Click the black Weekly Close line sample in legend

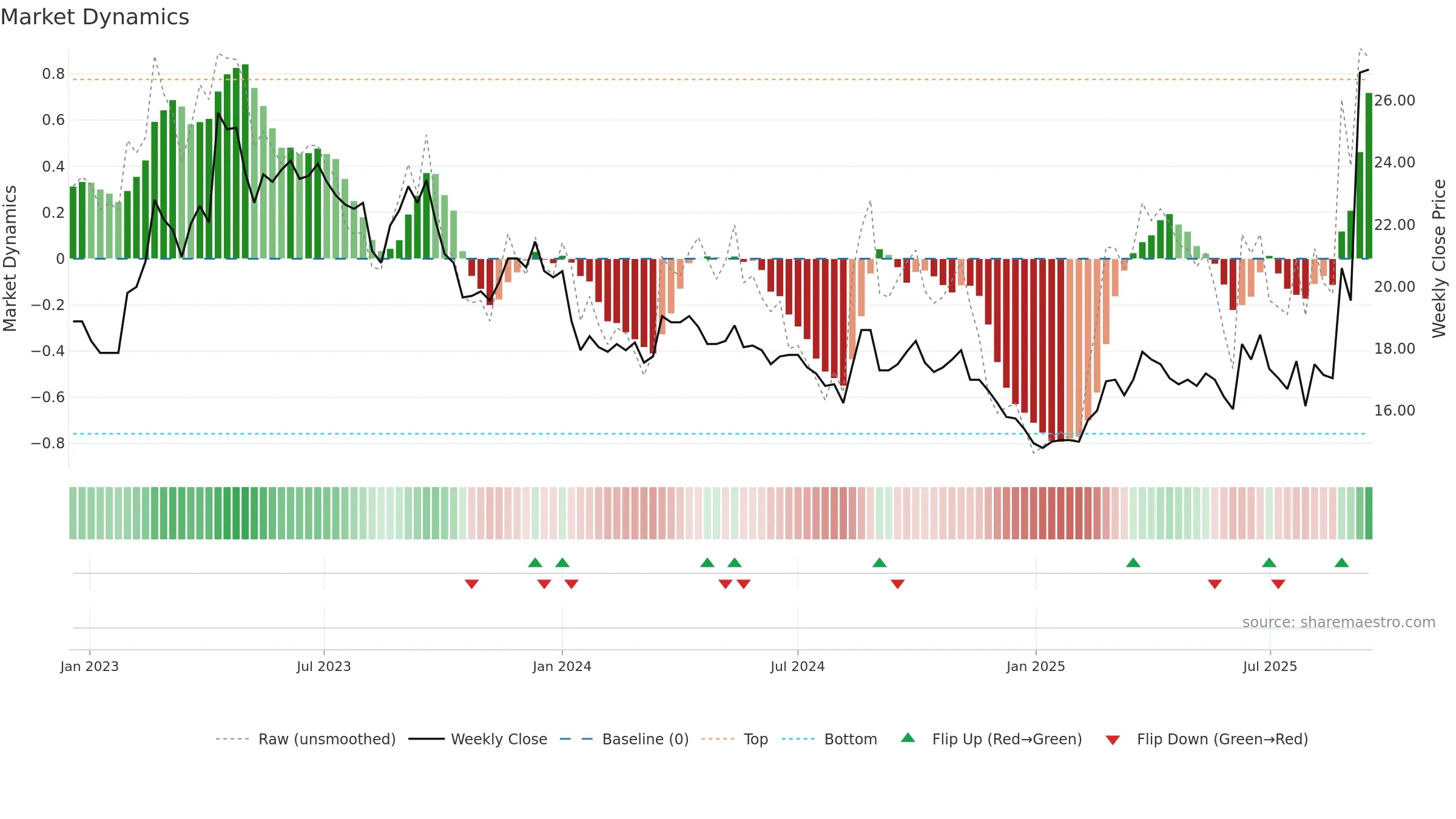tap(426, 739)
